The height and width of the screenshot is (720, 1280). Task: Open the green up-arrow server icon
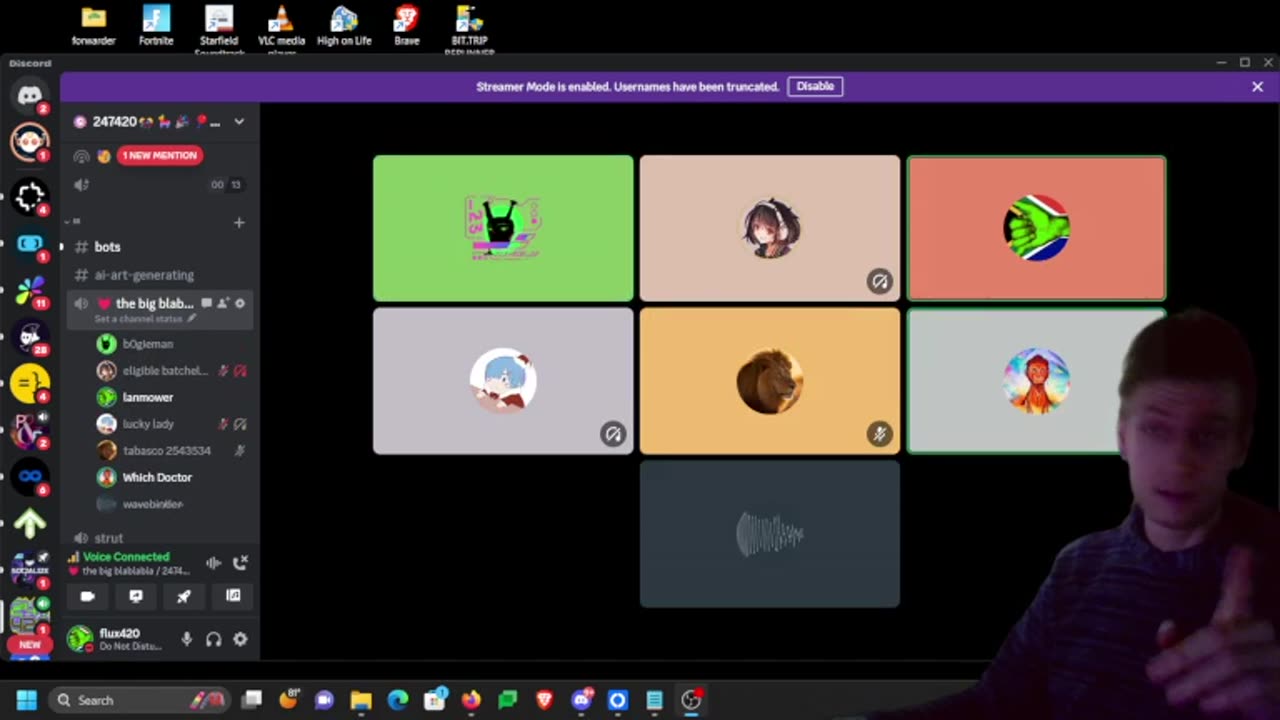coord(30,523)
